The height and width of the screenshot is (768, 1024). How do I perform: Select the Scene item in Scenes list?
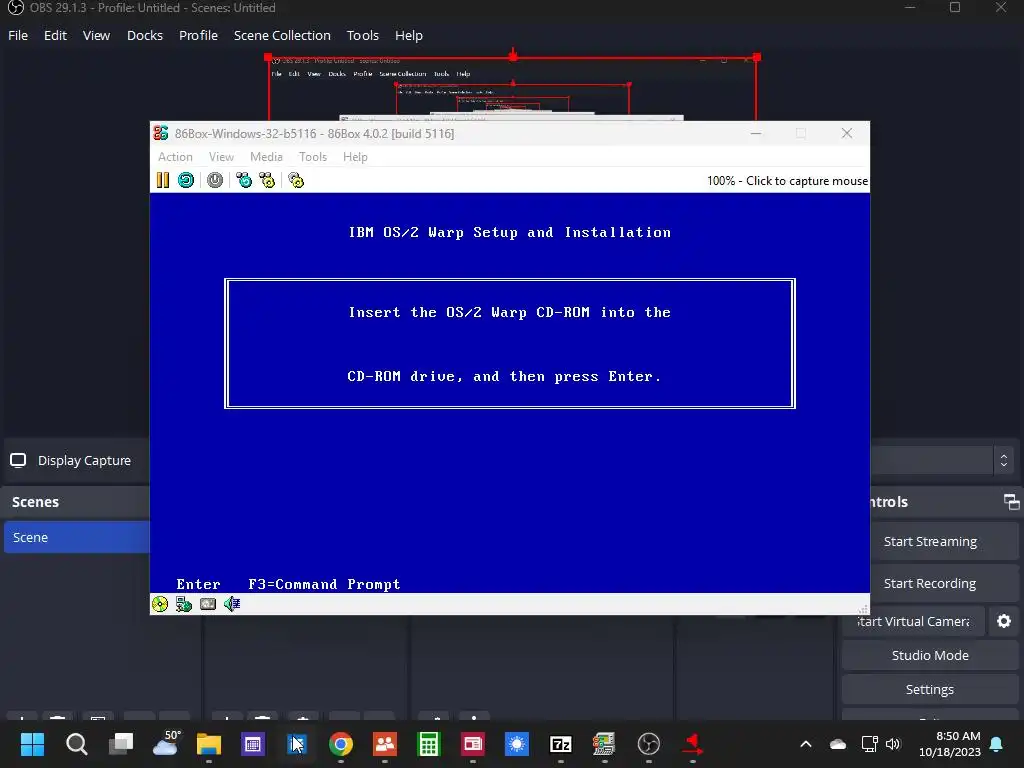point(76,537)
